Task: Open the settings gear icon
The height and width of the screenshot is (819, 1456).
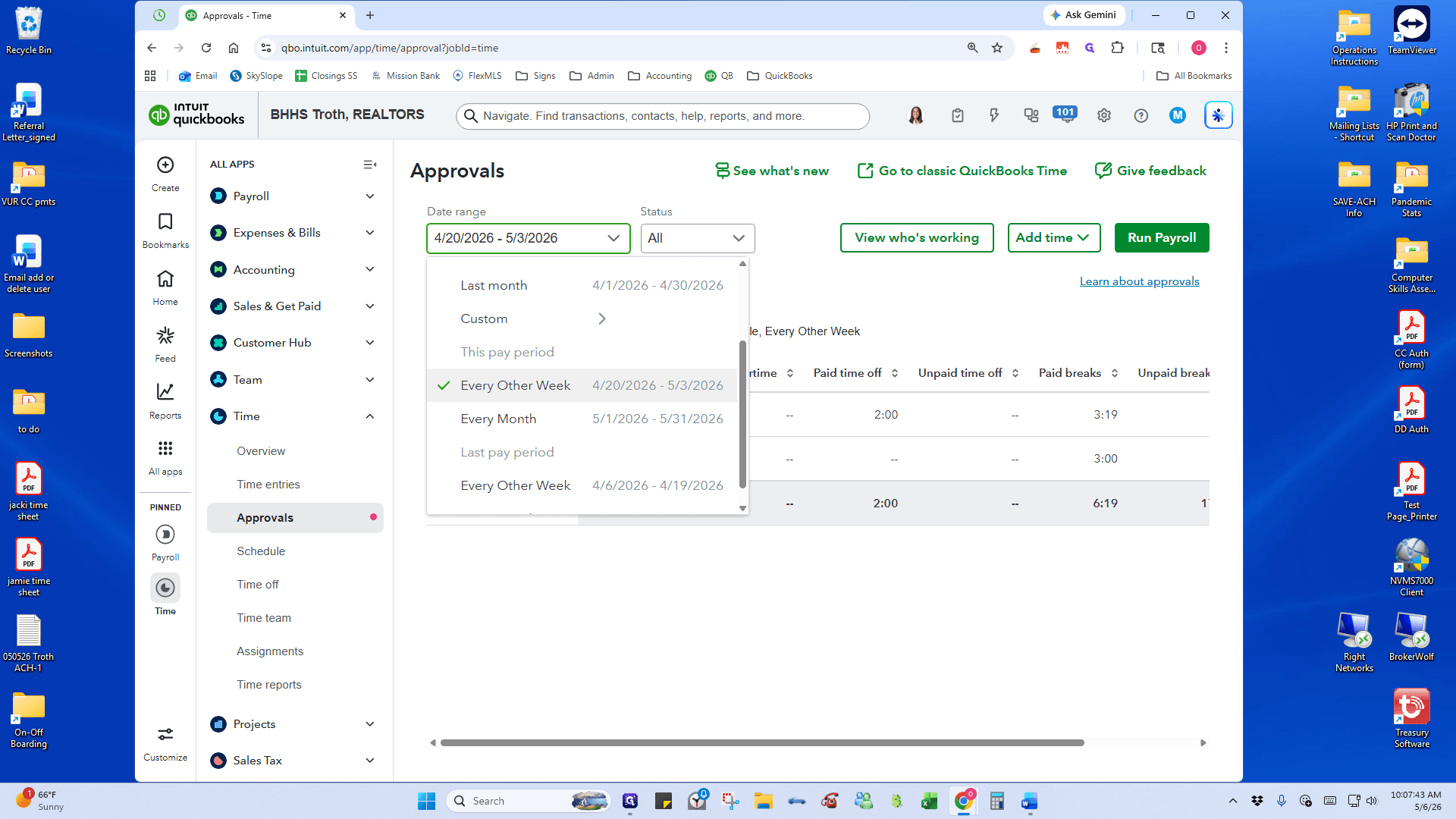Action: pyautogui.click(x=1104, y=115)
